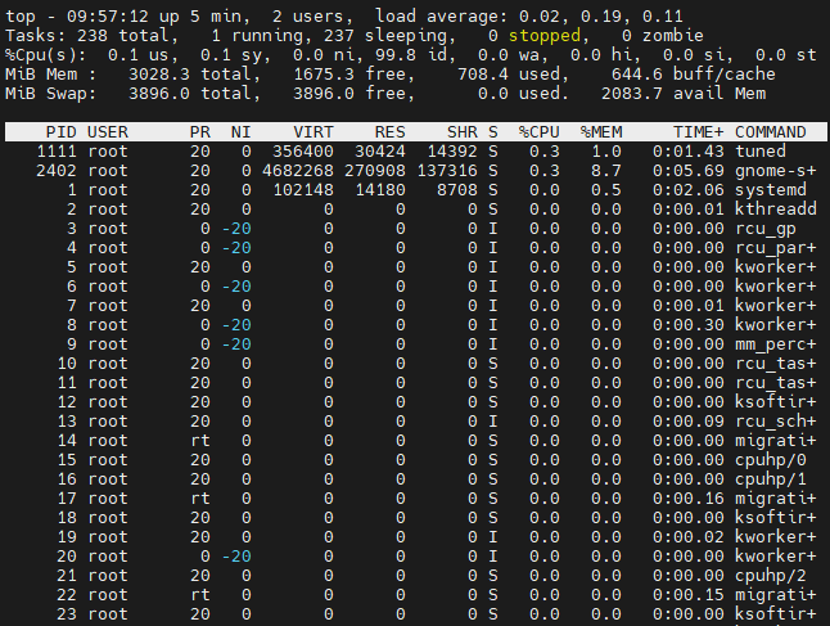Click the RES column header
The height and width of the screenshot is (626, 830).
390,132
